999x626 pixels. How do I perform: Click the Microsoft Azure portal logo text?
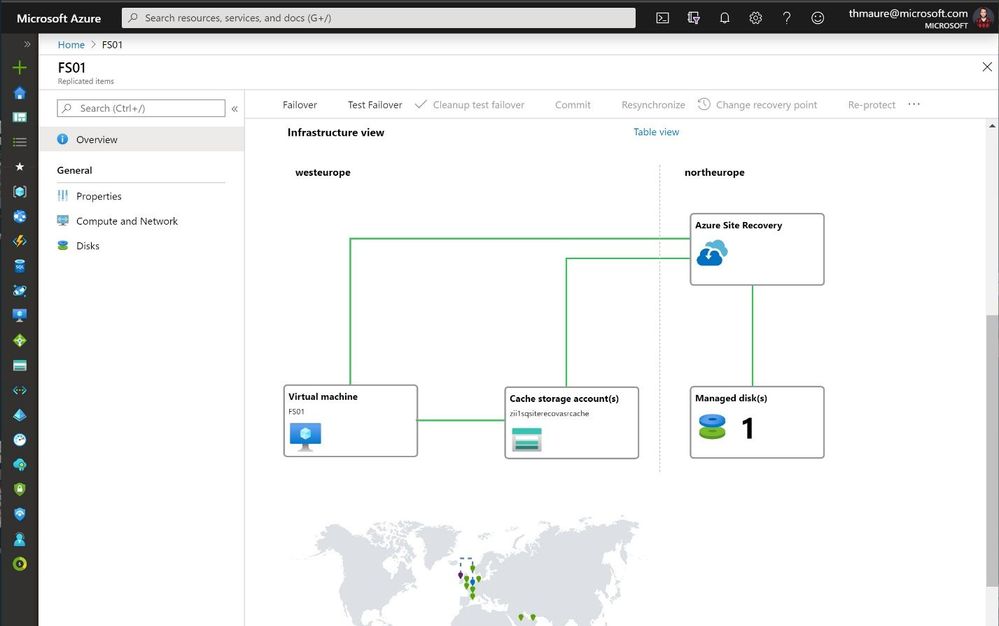59,18
